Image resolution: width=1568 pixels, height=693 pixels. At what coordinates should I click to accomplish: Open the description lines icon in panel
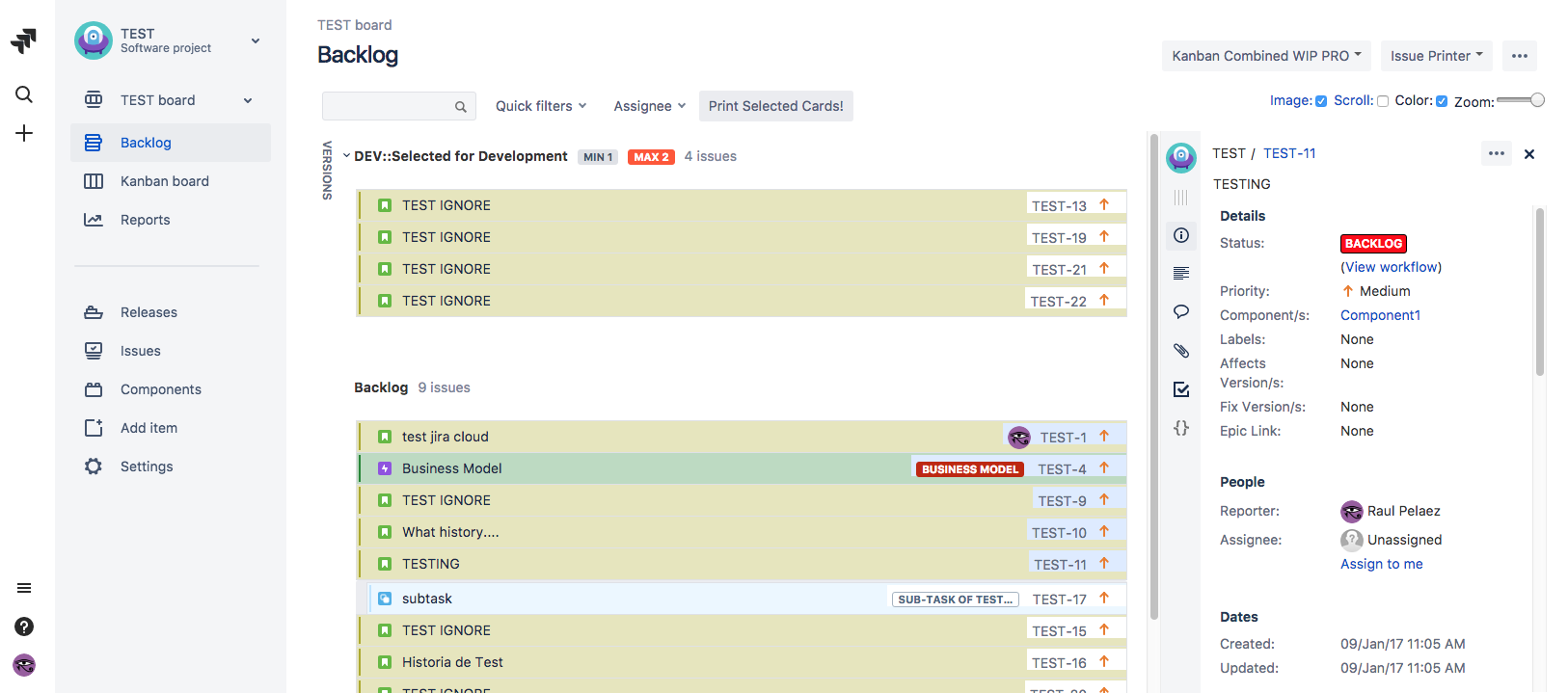1181,274
